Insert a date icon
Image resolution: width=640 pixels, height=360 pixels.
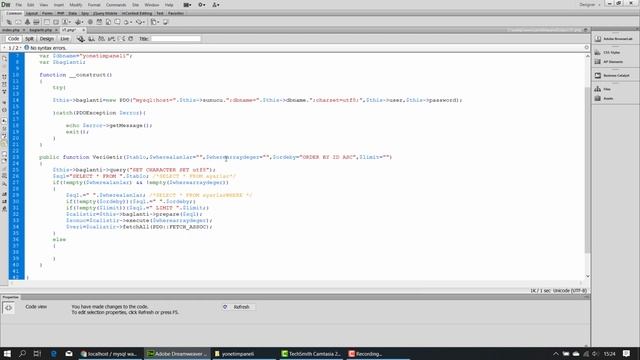(x=99, y=22)
